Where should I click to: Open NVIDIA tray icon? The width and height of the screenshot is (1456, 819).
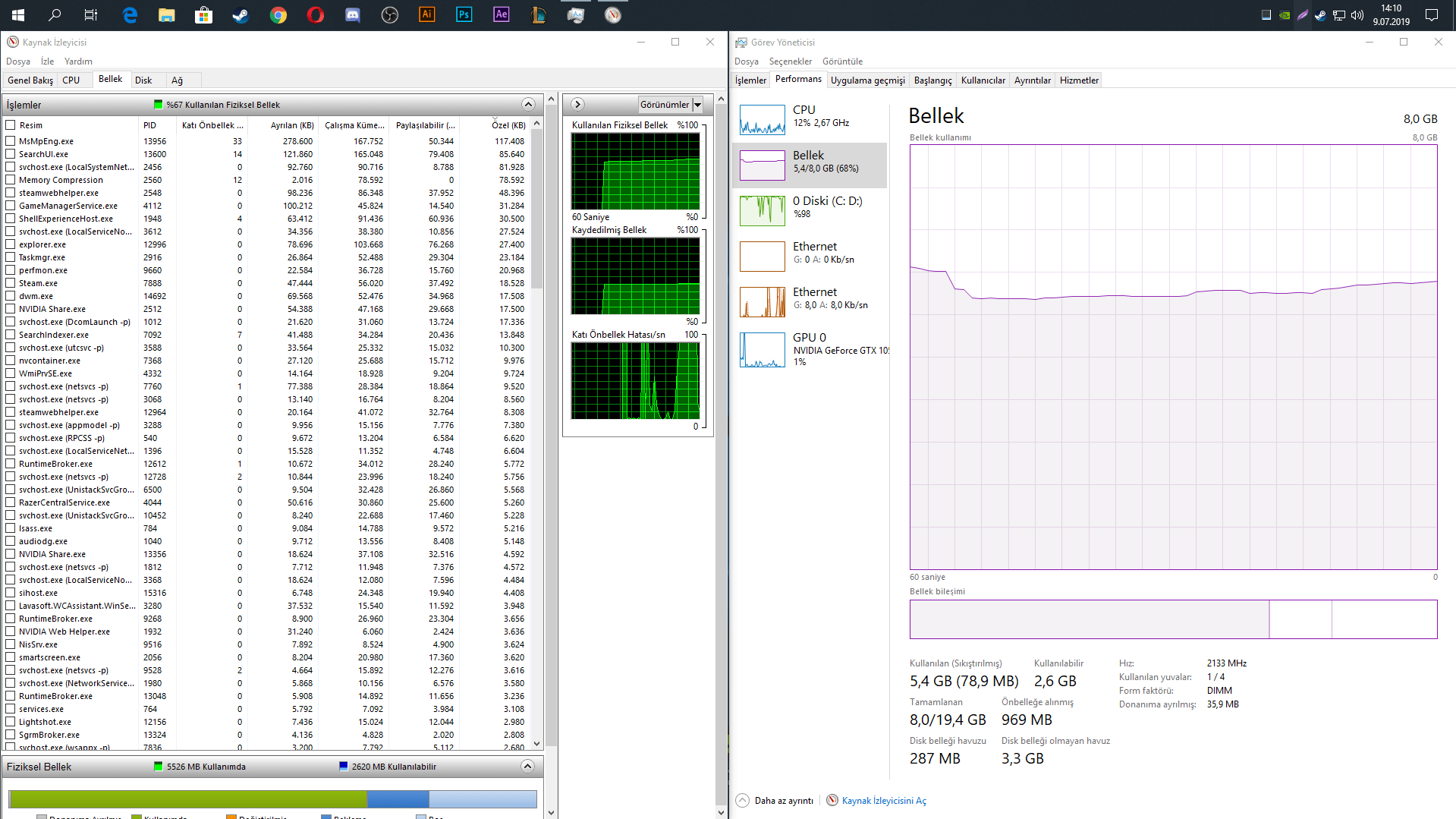click(x=1285, y=15)
